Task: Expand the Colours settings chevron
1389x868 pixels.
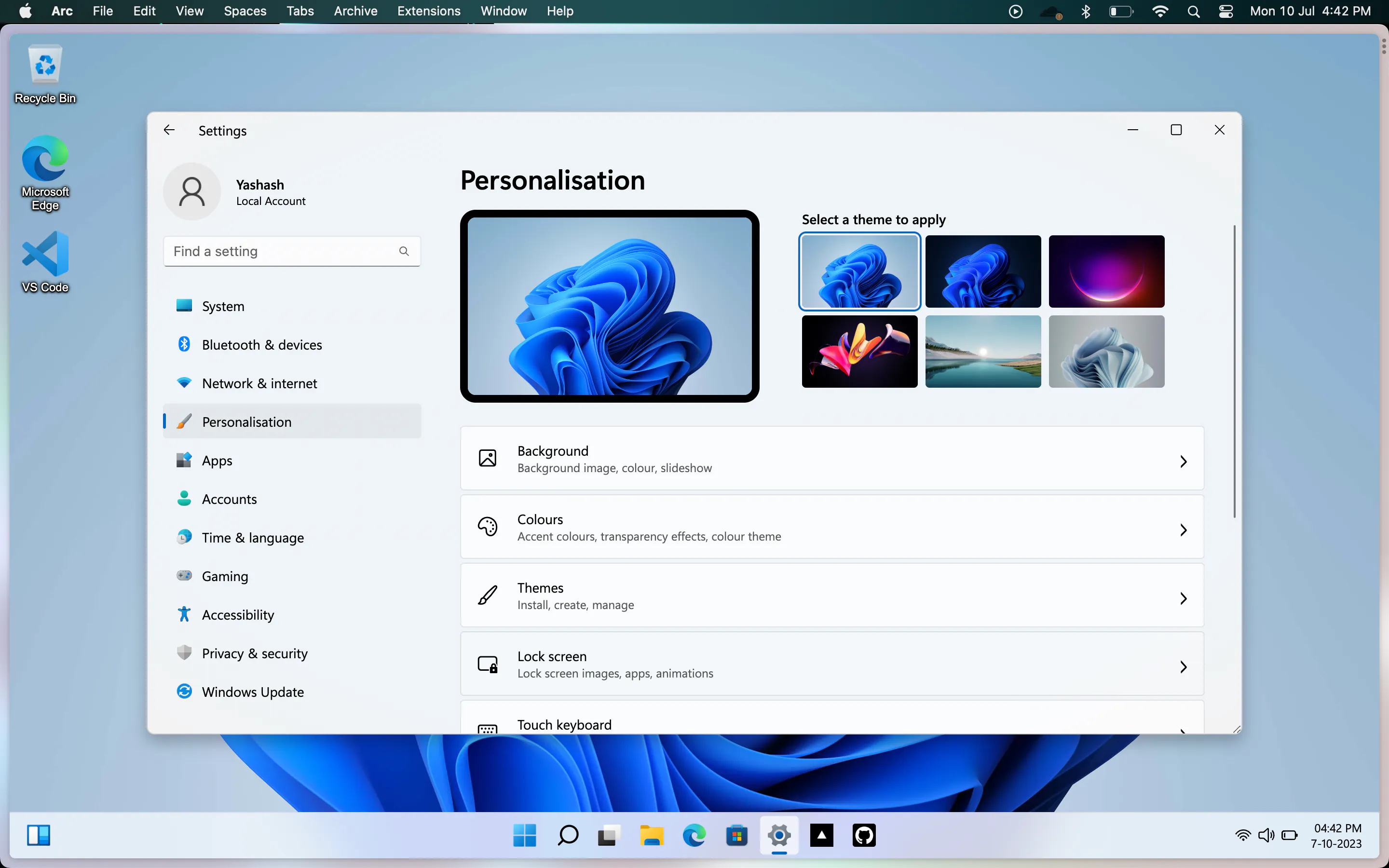Action: (x=1183, y=529)
